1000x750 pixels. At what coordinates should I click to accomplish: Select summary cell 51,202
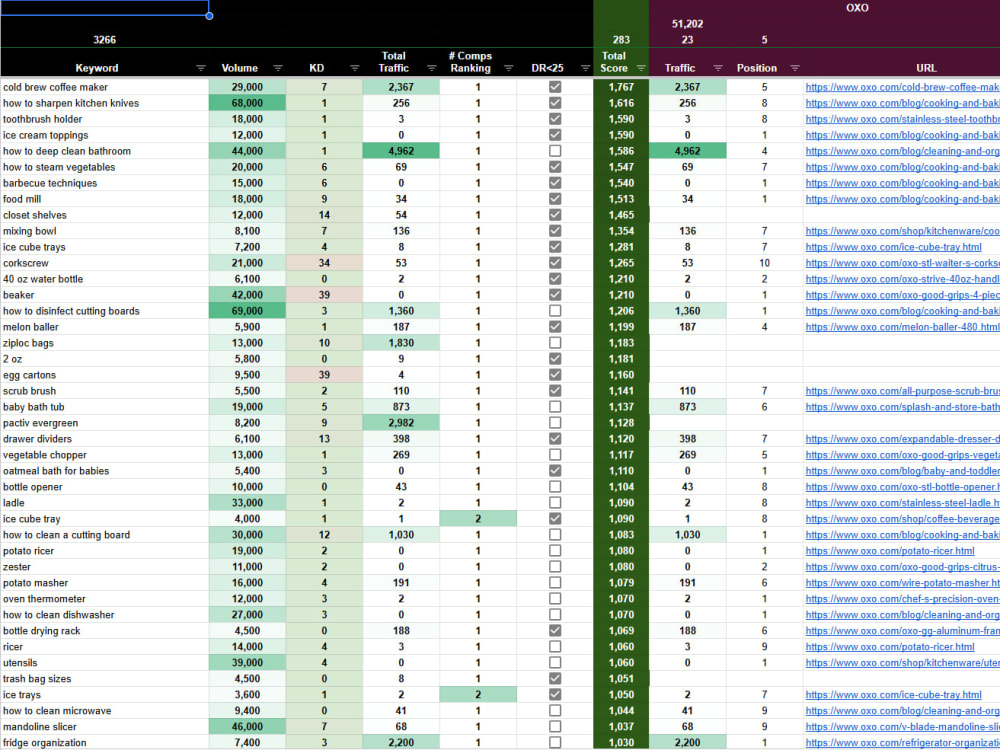pyautogui.click(x=688, y=24)
